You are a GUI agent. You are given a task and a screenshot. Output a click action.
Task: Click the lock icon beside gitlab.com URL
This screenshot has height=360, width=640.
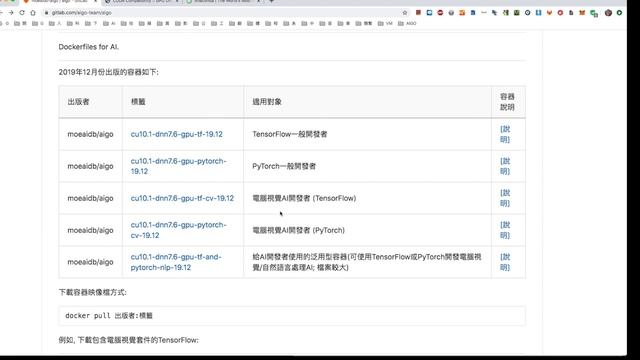tap(47, 13)
